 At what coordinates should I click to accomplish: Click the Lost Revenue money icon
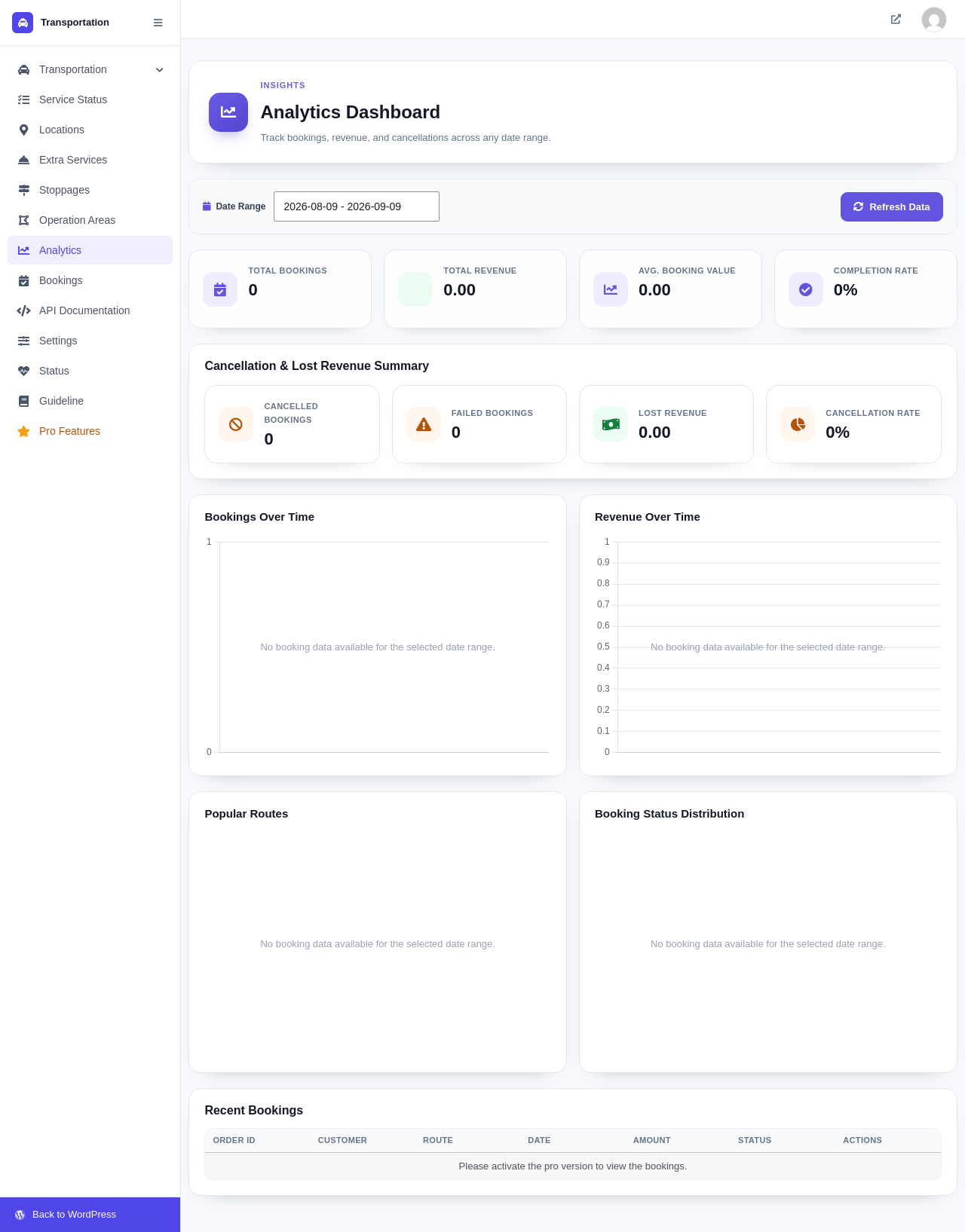coord(611,424)
